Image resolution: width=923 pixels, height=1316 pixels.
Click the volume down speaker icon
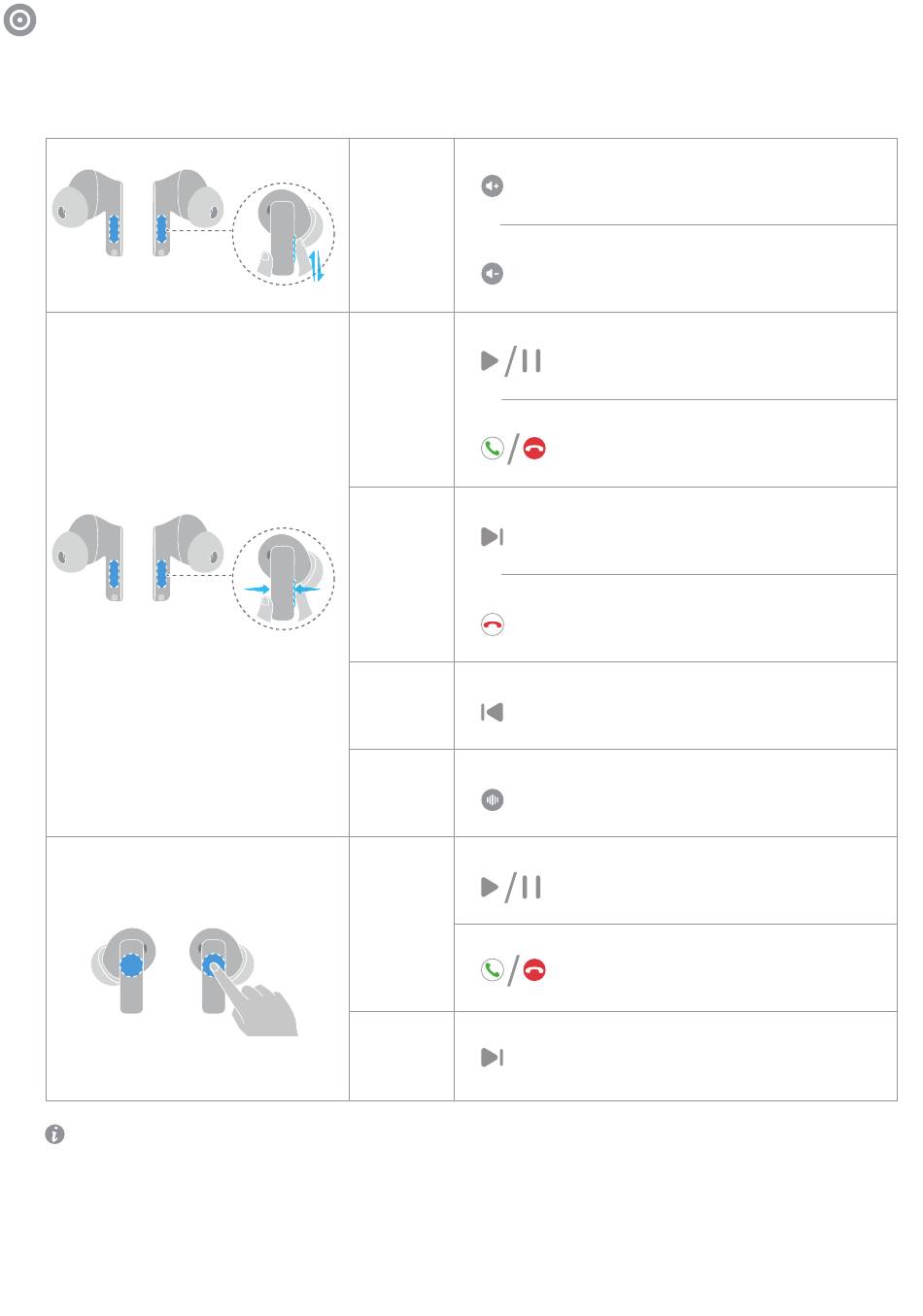(x=493, y=275)
